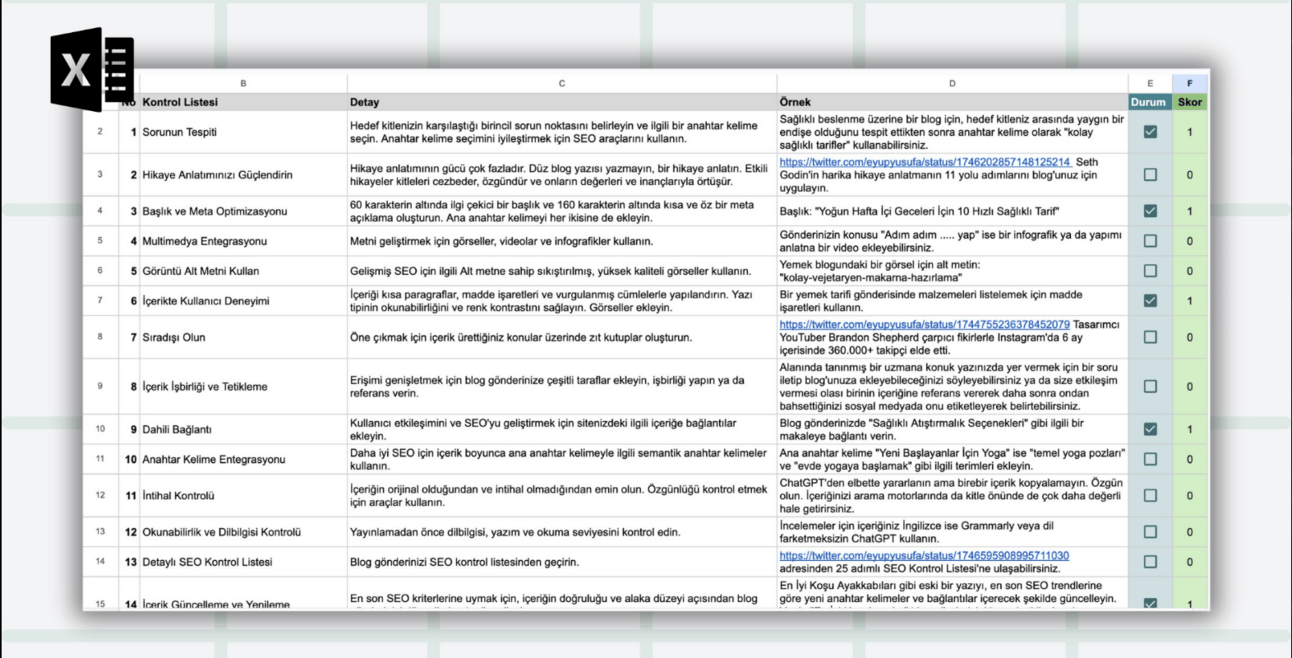
Task: Select column C header
Action: pos(562,84)
